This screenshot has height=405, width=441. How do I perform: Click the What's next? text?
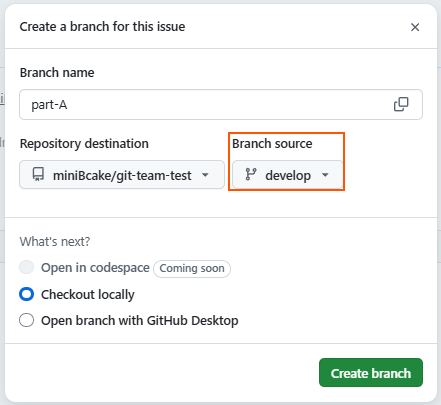tap(55, 241)
